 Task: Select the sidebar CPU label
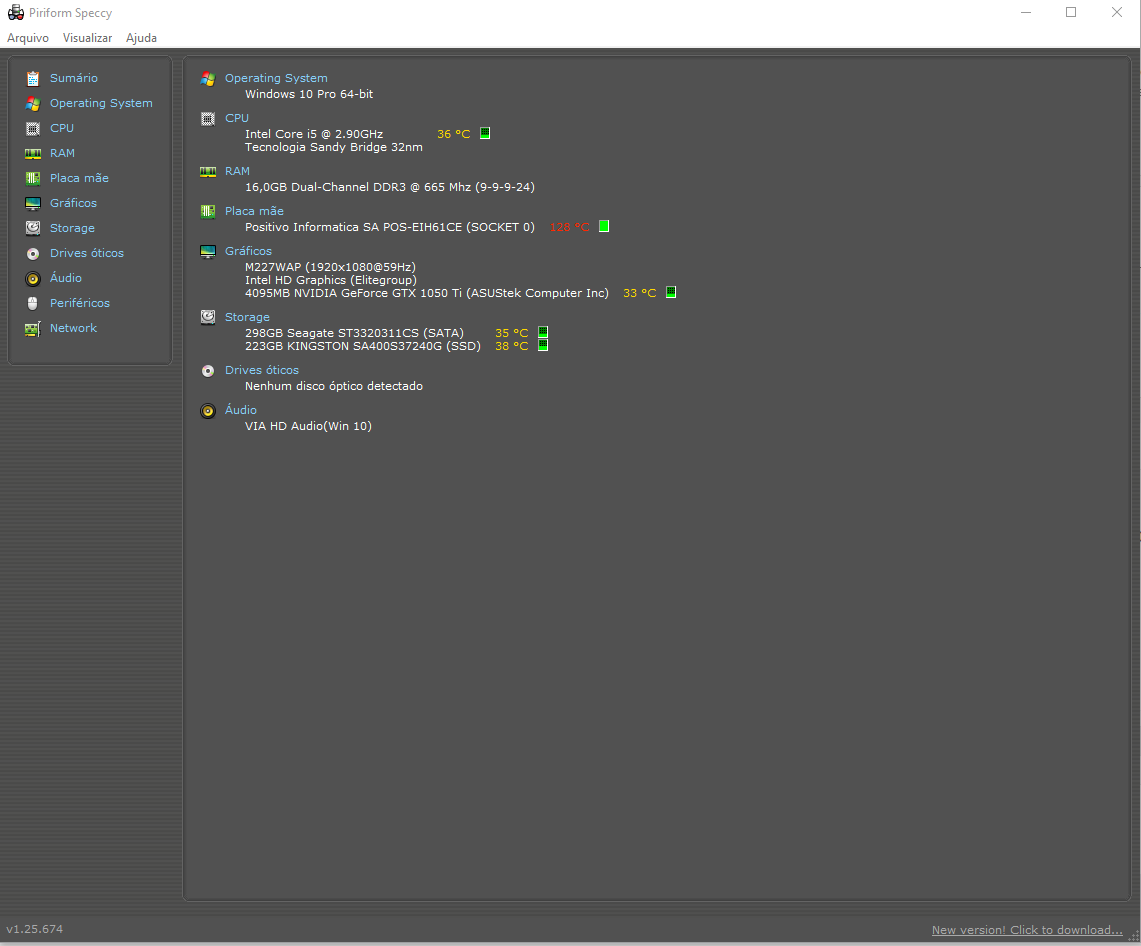pos(62,128)
